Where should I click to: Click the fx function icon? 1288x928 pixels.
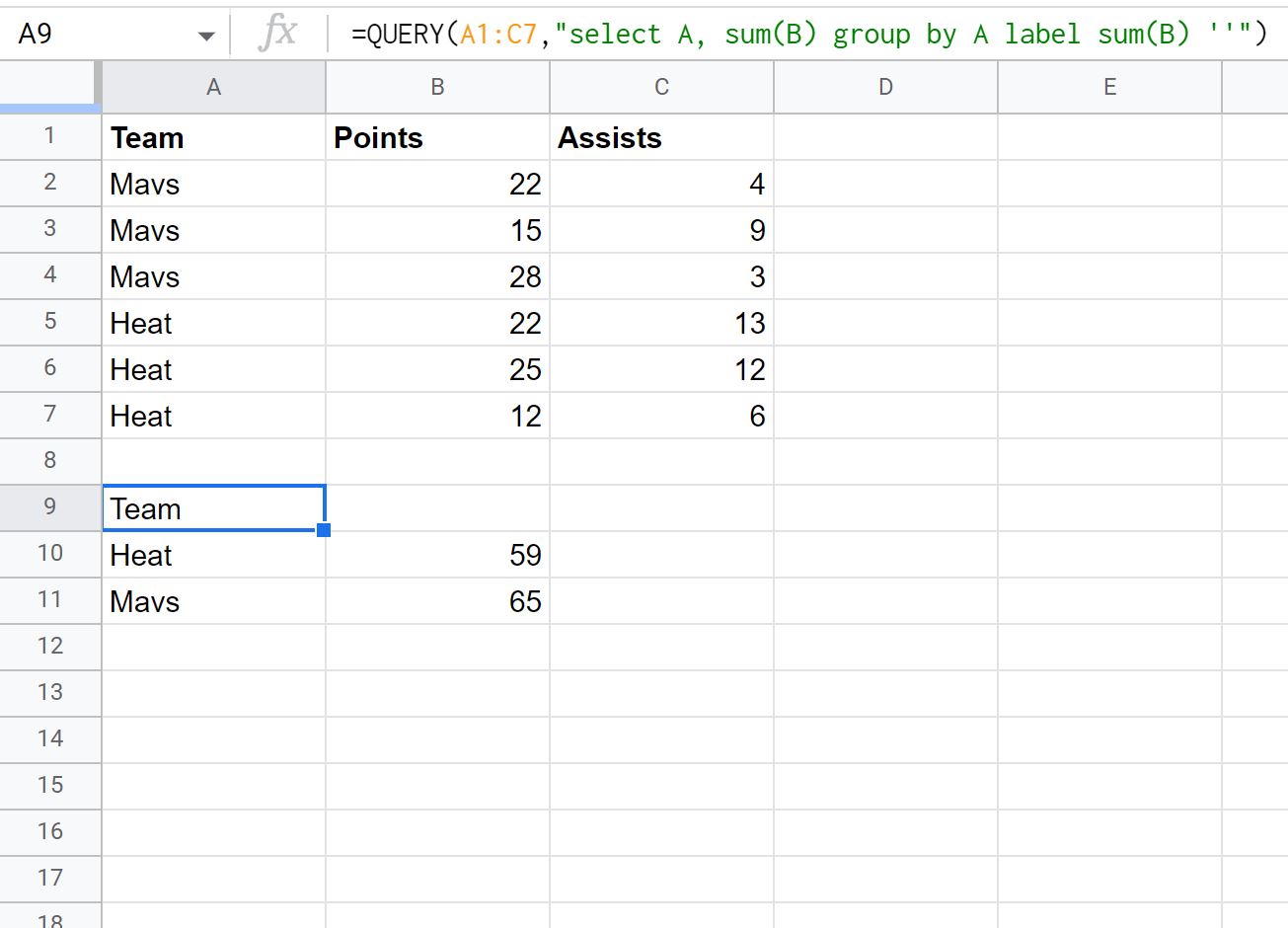click(277, 34)
